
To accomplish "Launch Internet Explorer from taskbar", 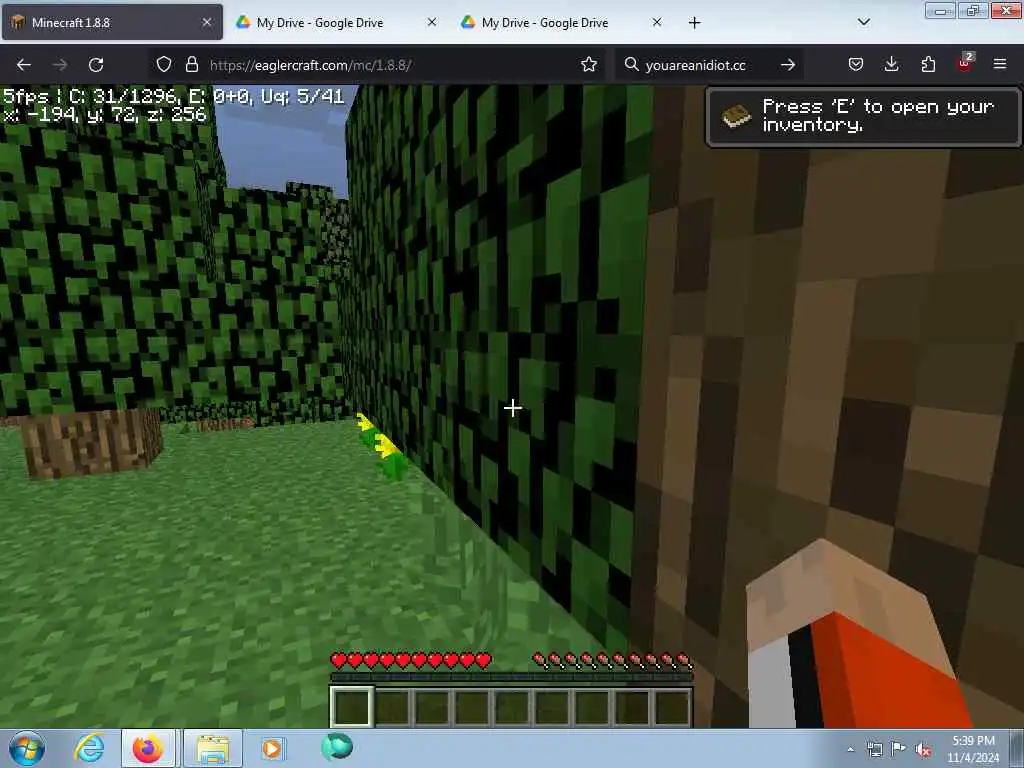I will [x=89, y=748].
